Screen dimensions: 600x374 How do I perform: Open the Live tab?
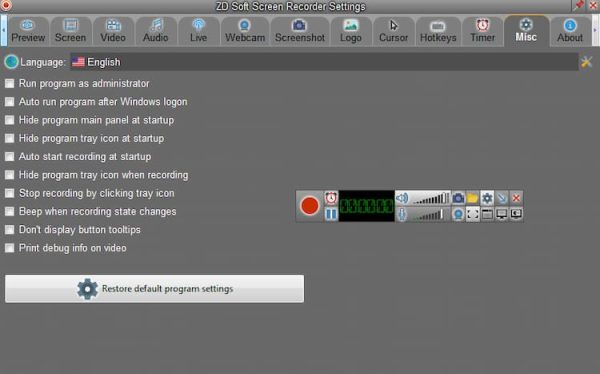click(x=199, y=31)
